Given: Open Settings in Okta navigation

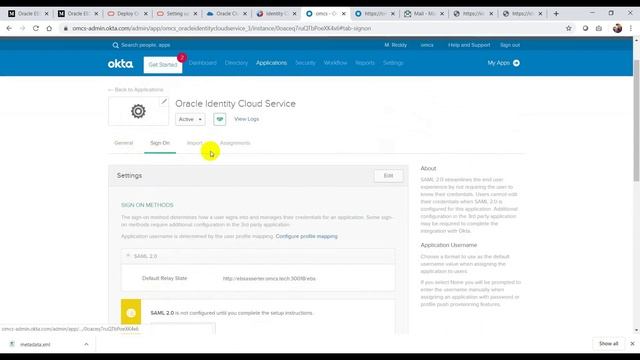Looking at the screenshot, I should tap(393, 63).
